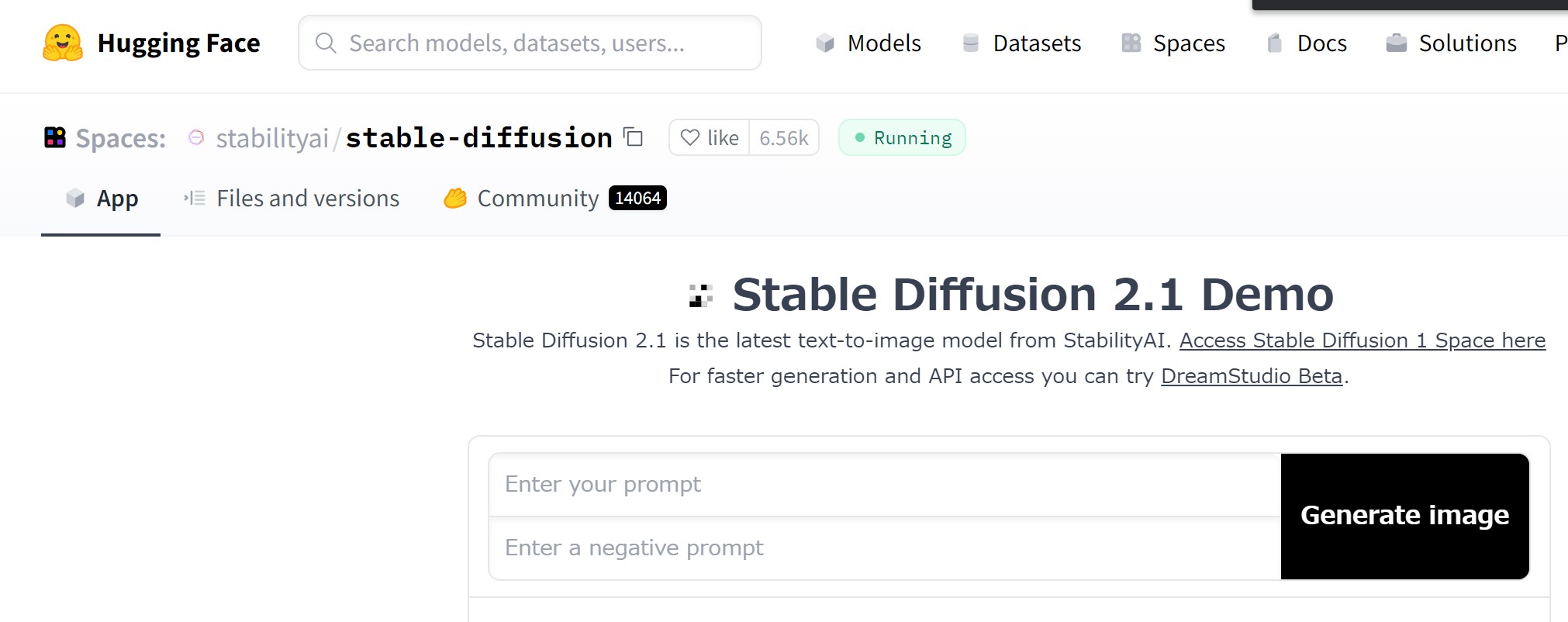The width and height of the screenshot is (1568, 622).
Task: Click the Stable Diffusion demo logo icon
Action: tap(701, 295)
